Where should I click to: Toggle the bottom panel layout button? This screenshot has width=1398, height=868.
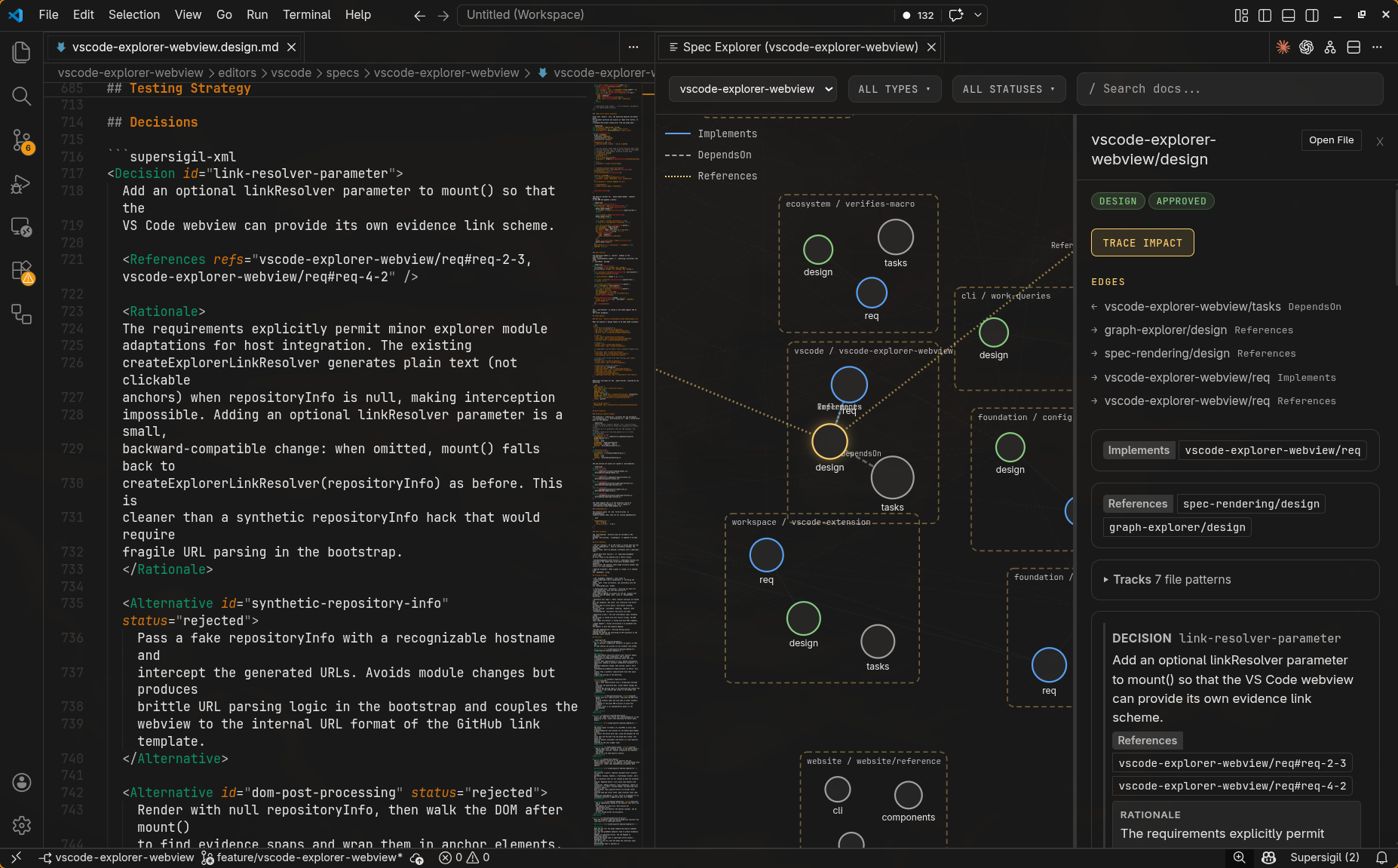pyautogui.click(x=1288, y=15)
